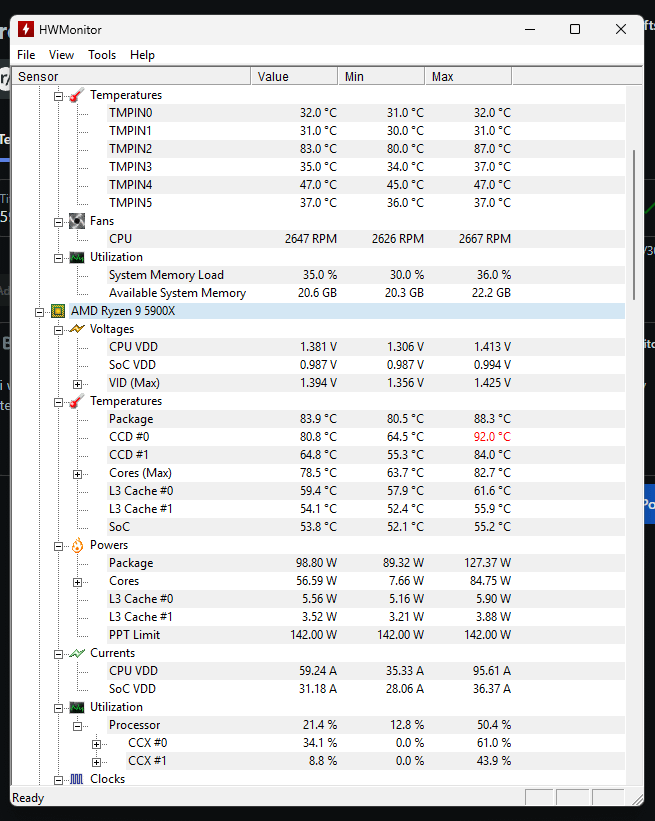Click the graph icon beside Ryzen Utilization

77,707
